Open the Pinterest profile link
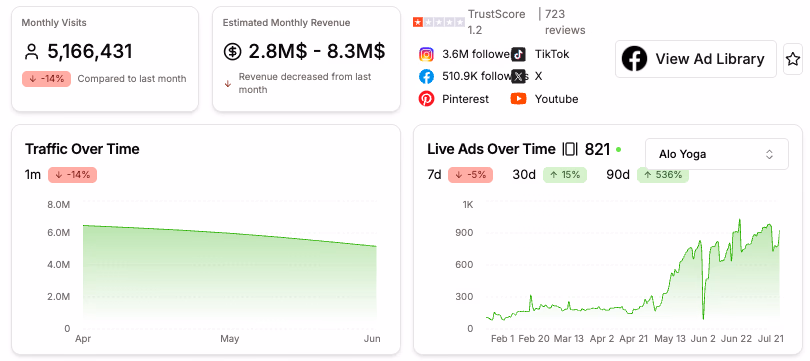Image resolution: width=810 pixels, height=361 pixels. click(x=465, y=99)
